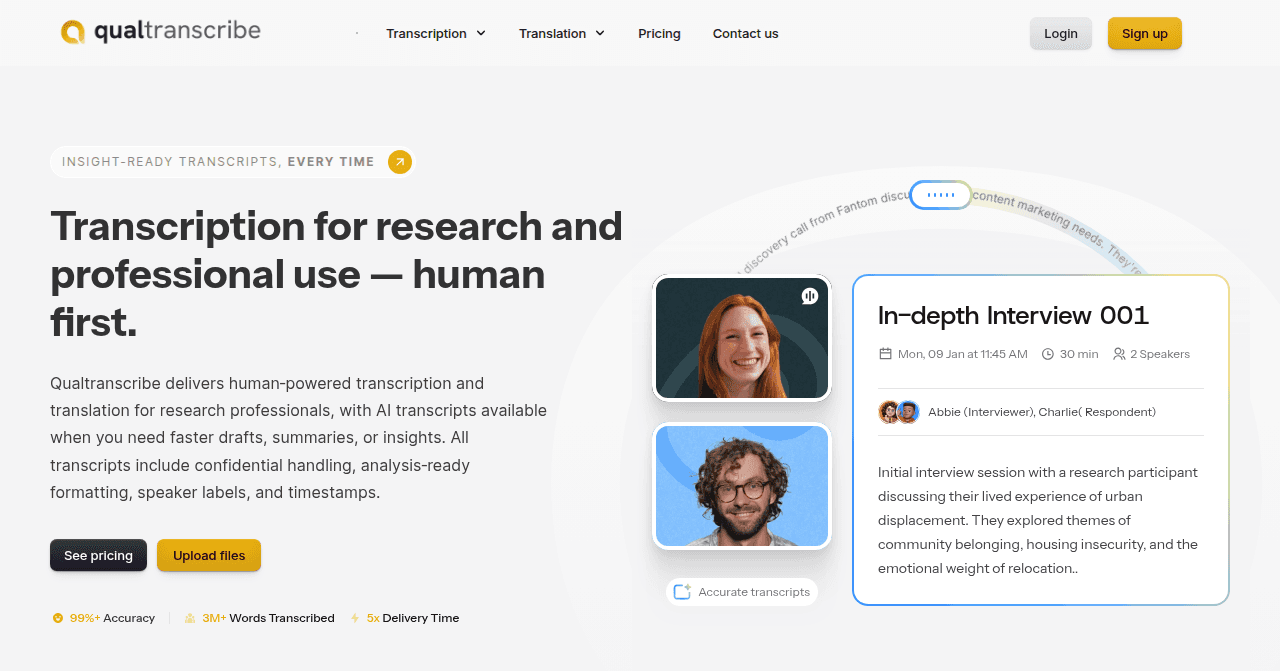This screenshot has height=671, width=1280.
Task: Click Abbie (Interviewer), Charlie (Respondent) text
Action: [x=1042, y=412]
